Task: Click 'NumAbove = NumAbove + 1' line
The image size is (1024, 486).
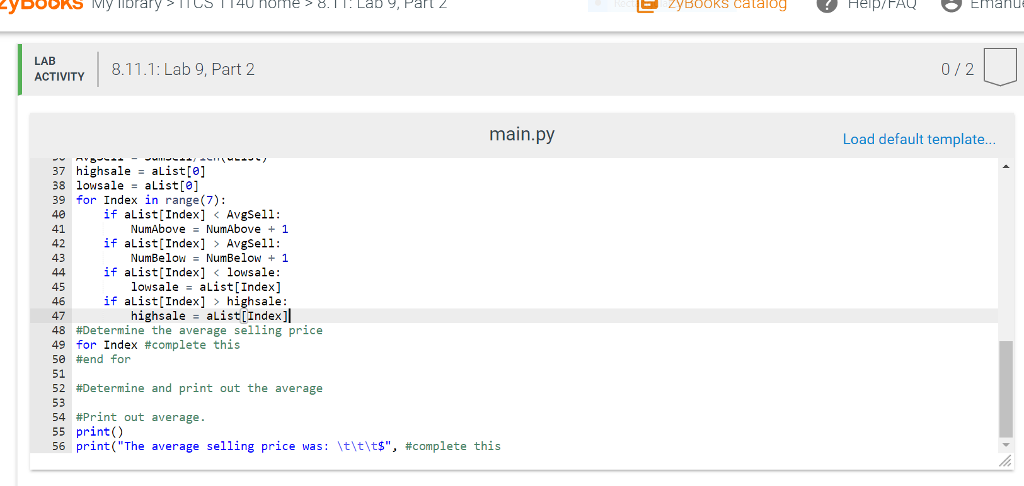Action: point(210,229)
